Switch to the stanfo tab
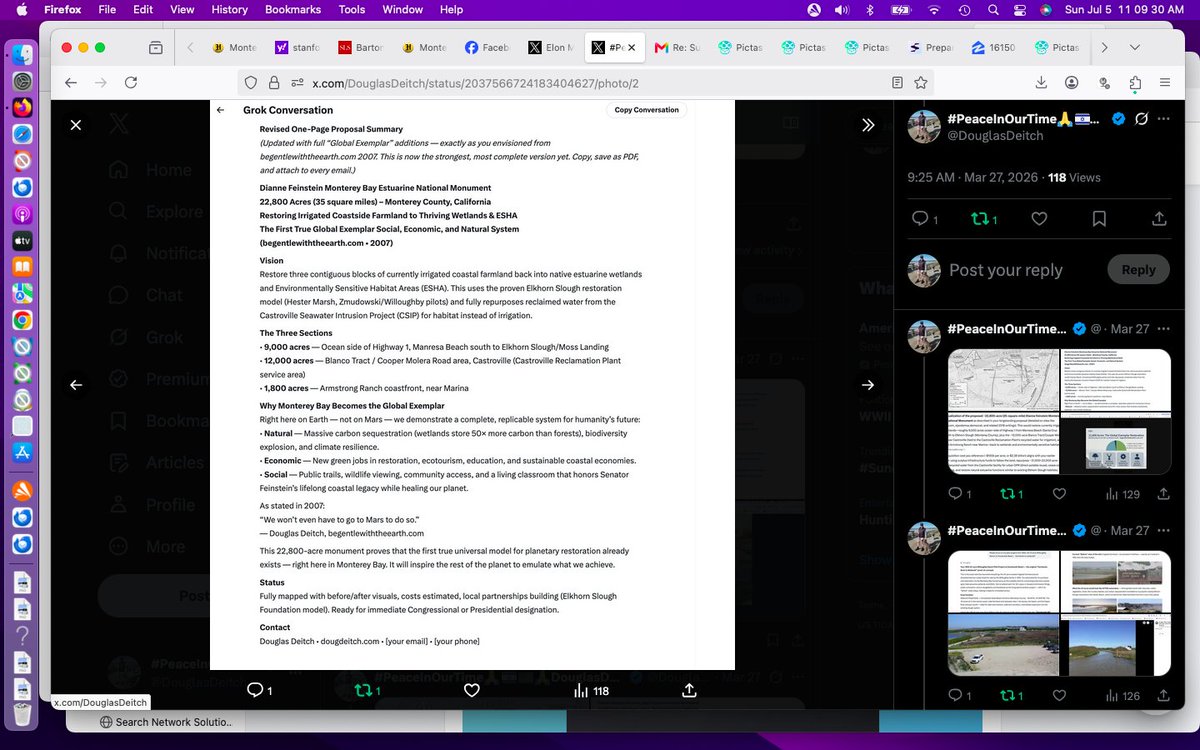The width and height of the screenshot is (1200, 750). point(298,47)
